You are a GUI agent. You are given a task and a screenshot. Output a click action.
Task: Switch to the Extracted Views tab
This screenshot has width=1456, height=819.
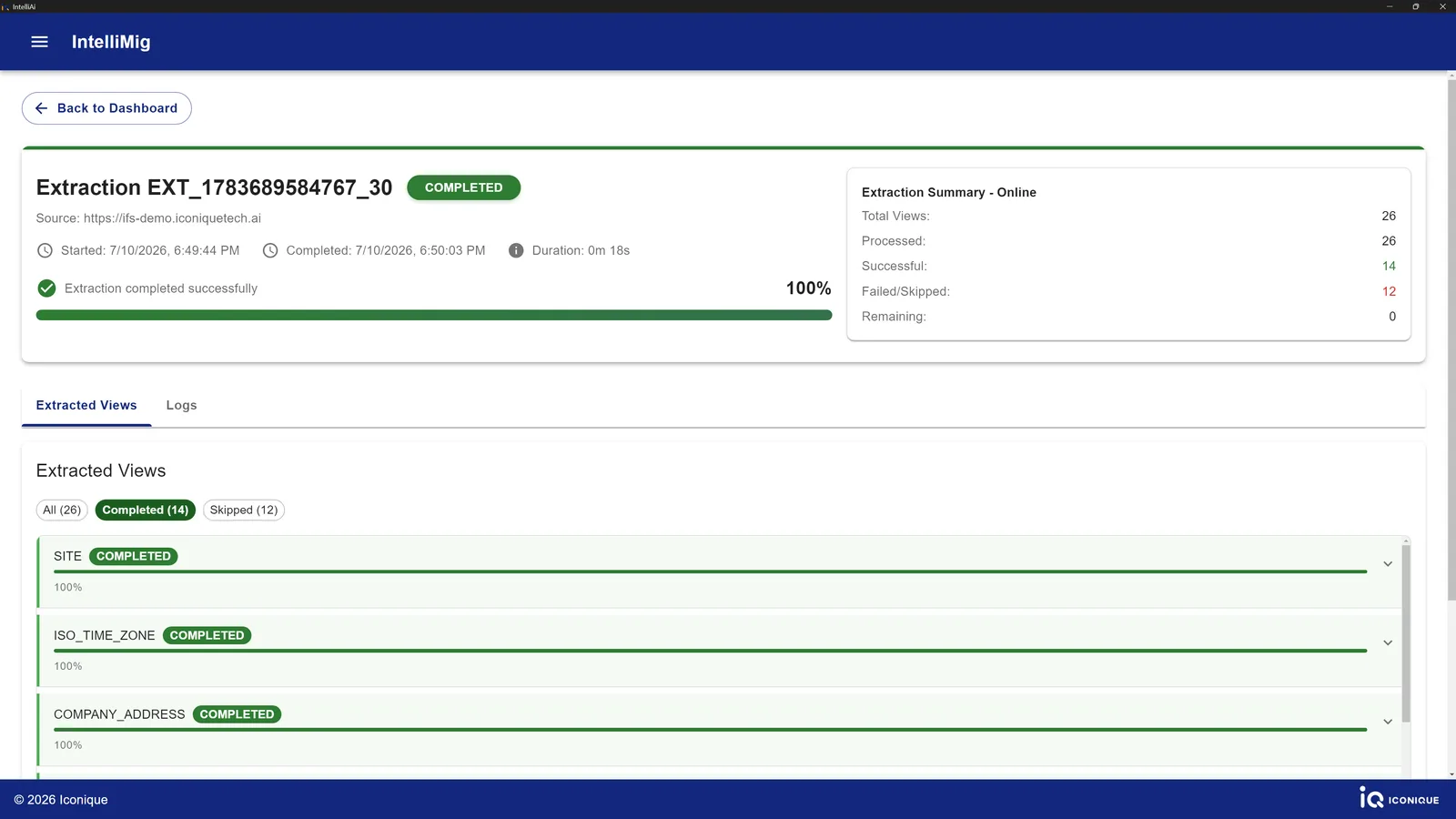point(86,406)
